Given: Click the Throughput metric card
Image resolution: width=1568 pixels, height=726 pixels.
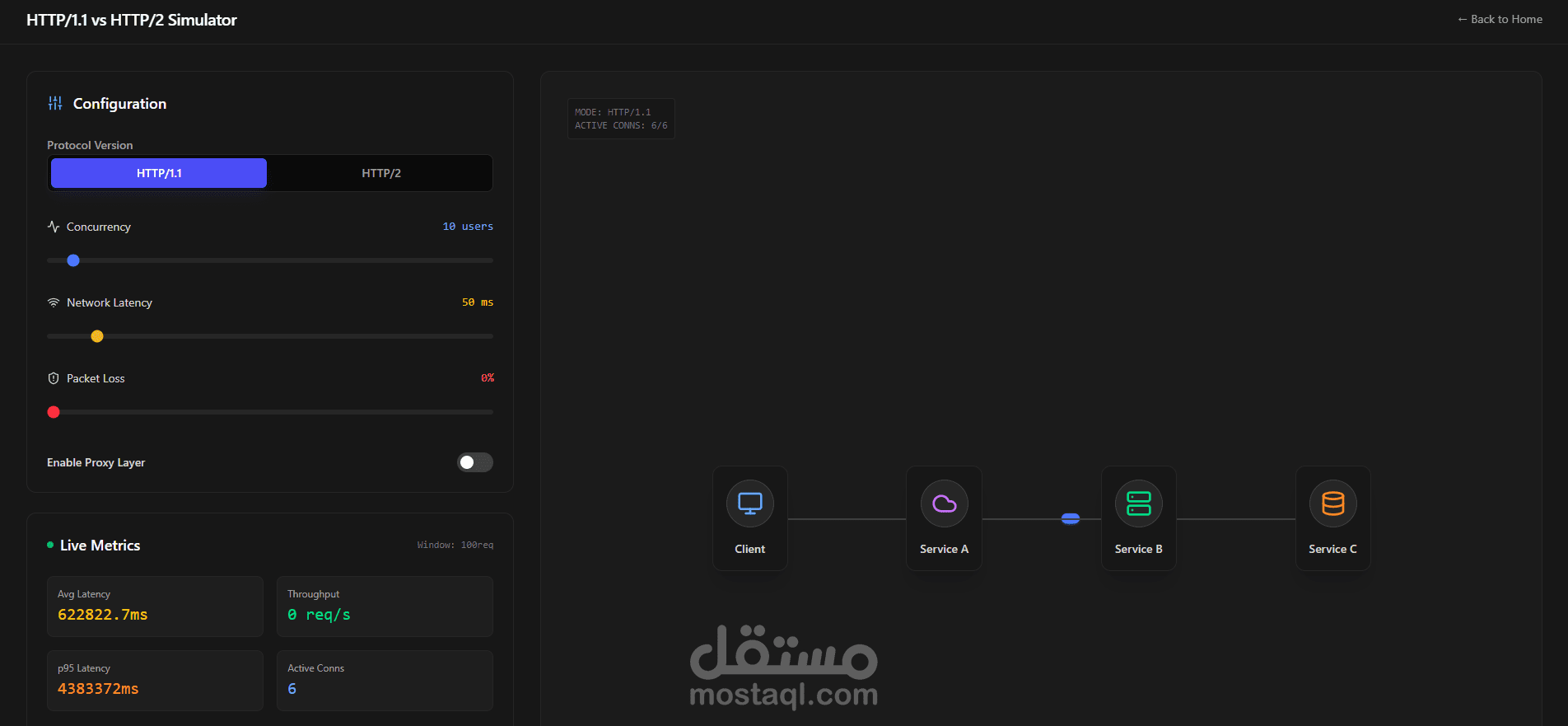Looking at the screenshot, I should tap(385, 607).
